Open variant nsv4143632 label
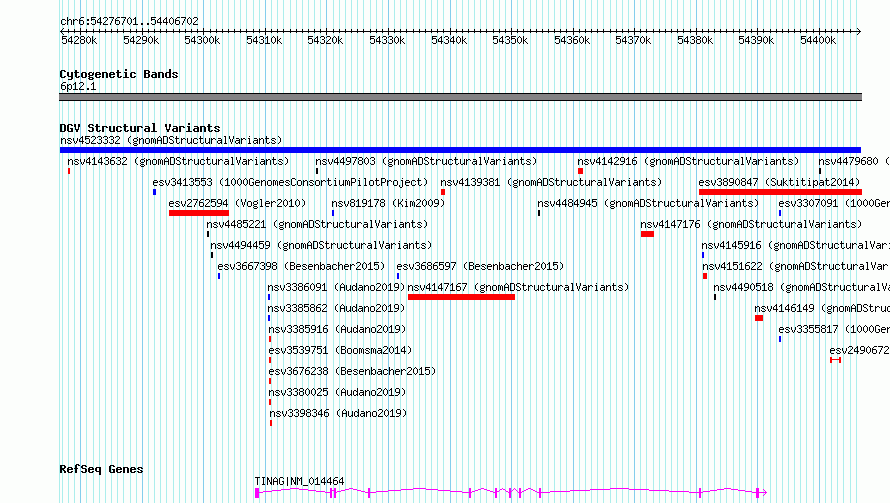Screen dimensions: 890x503 click(178, 161)
